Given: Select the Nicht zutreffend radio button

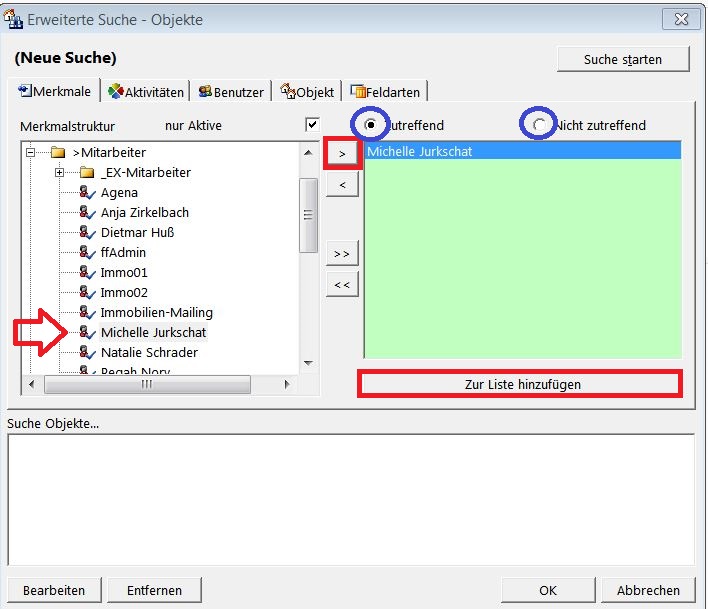Looking at the screenshot, I should point(540,125).
